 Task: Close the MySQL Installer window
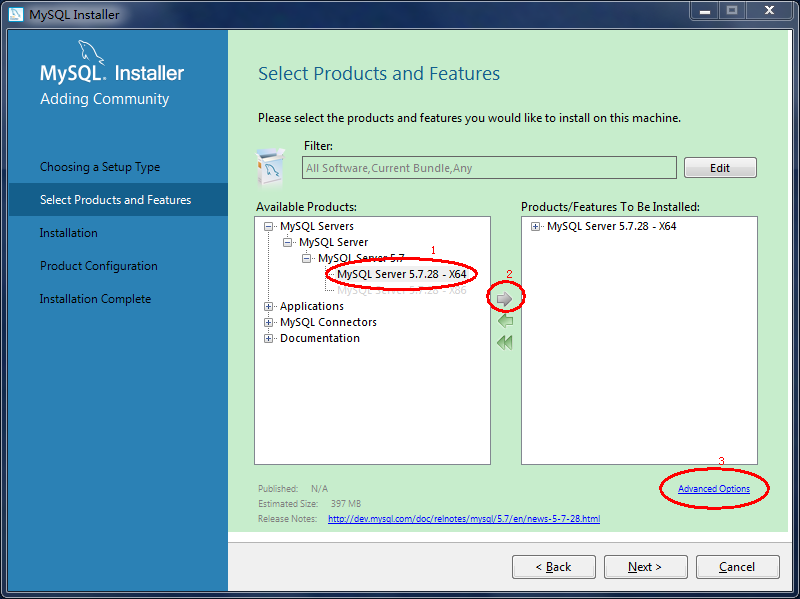click(769, 11)
